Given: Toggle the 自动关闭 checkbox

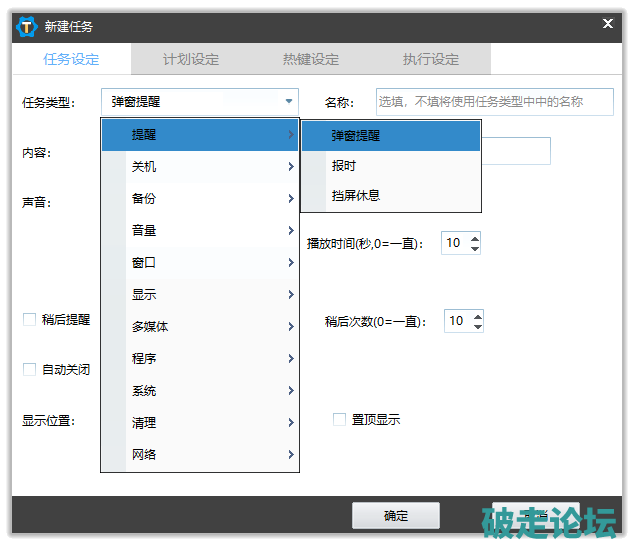Looking at the screenshot, I should [30, 369].
